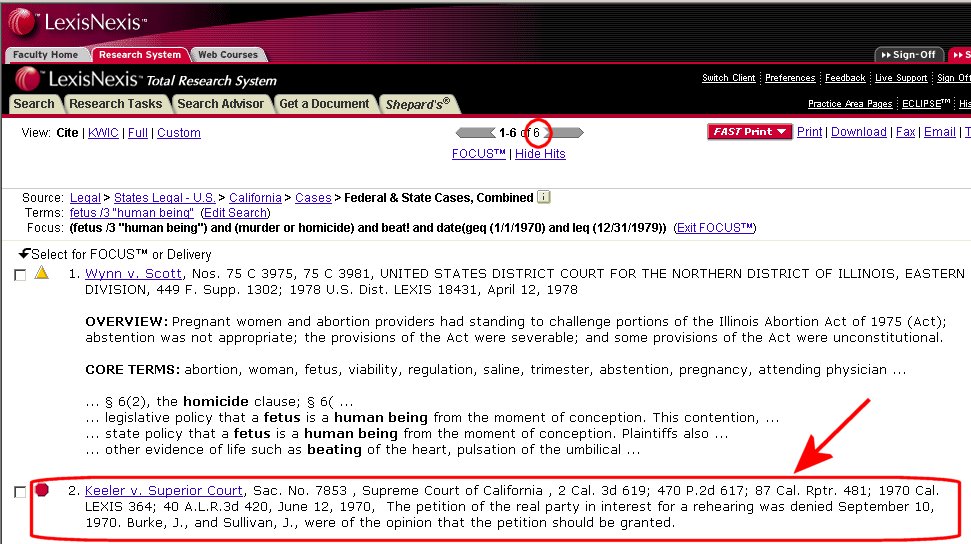Open Feedback link

(x=845, y=77)
